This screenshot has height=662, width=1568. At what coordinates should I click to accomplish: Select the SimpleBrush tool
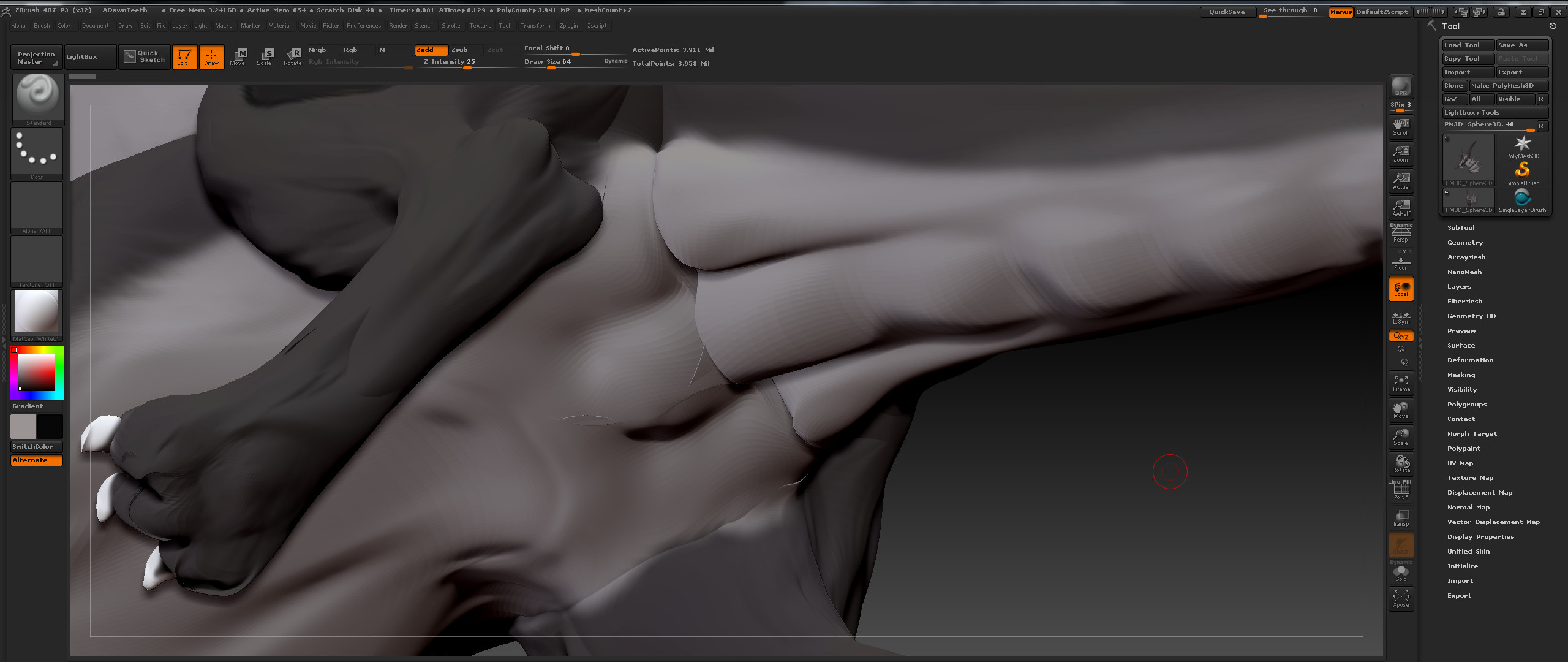[1522, 174]
